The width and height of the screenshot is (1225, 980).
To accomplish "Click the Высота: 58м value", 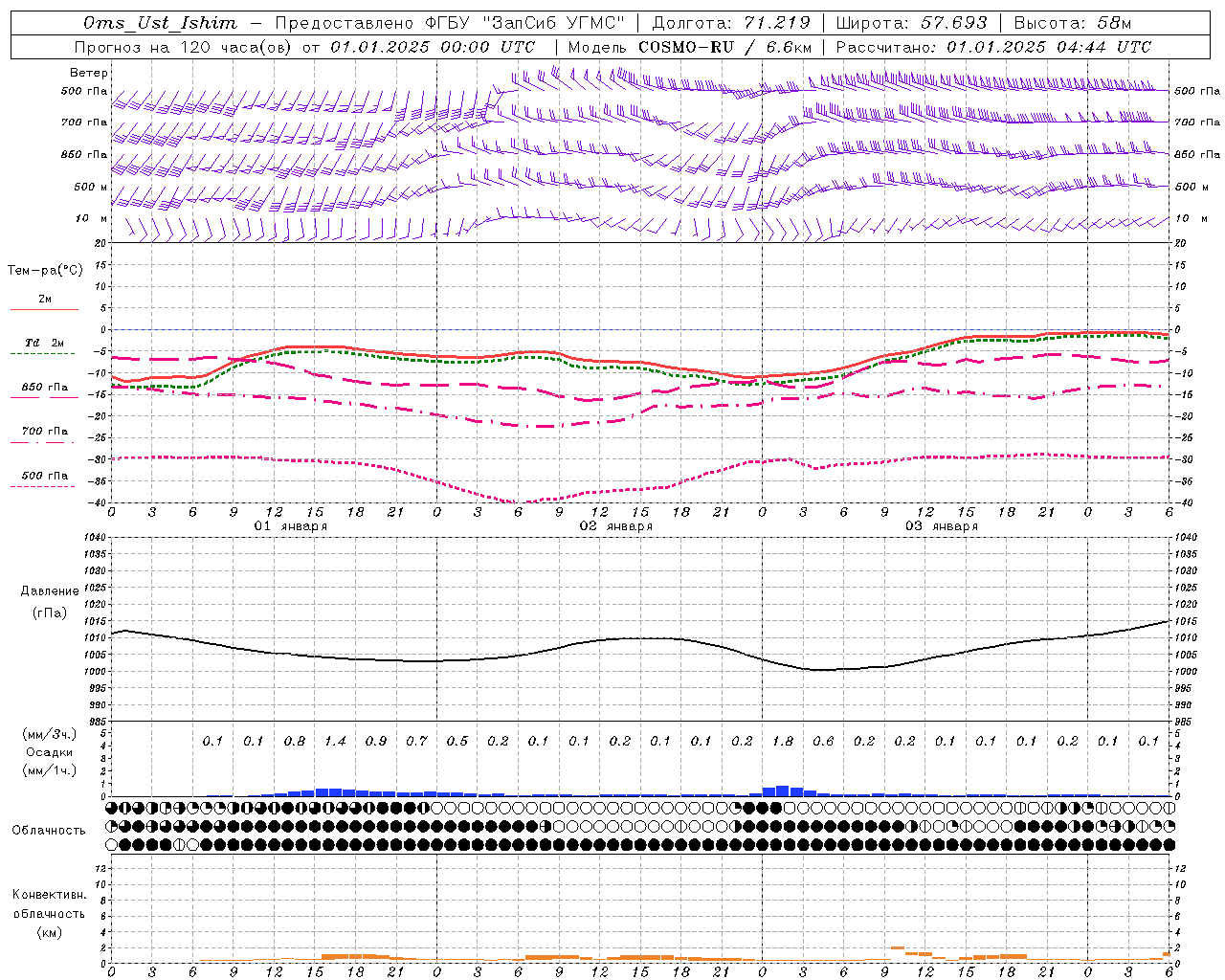I will (x=1072, y=23).
